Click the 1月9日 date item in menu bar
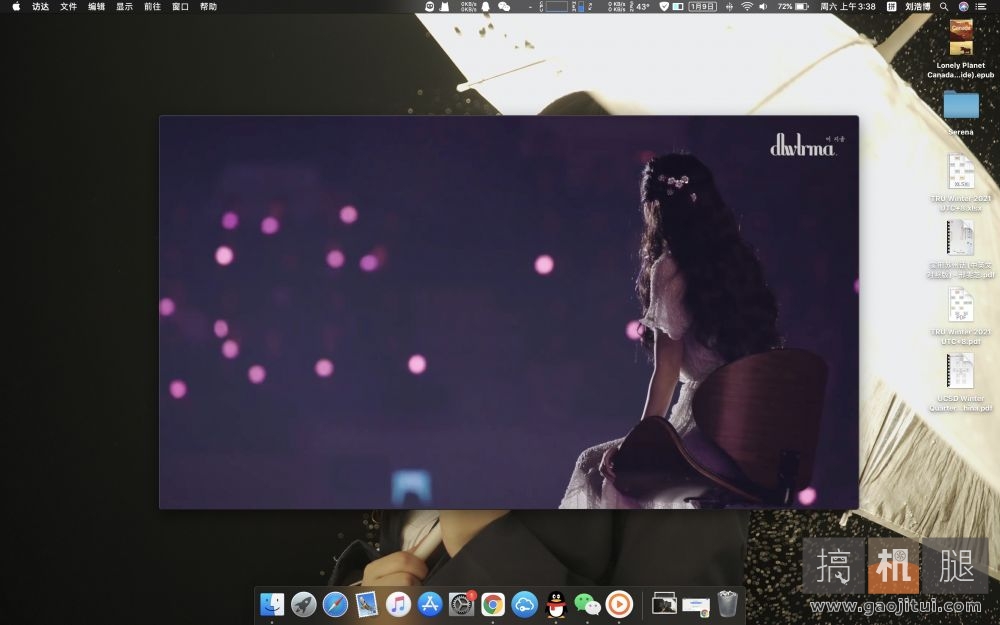Viewport: 1000px width, 625px height. (x=703, y=6)
